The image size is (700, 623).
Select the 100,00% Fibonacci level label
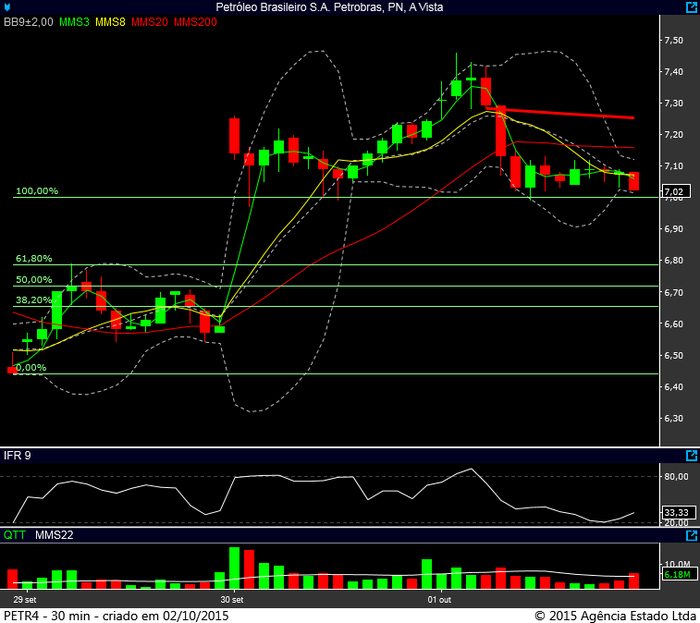click(x=36, y=191)
